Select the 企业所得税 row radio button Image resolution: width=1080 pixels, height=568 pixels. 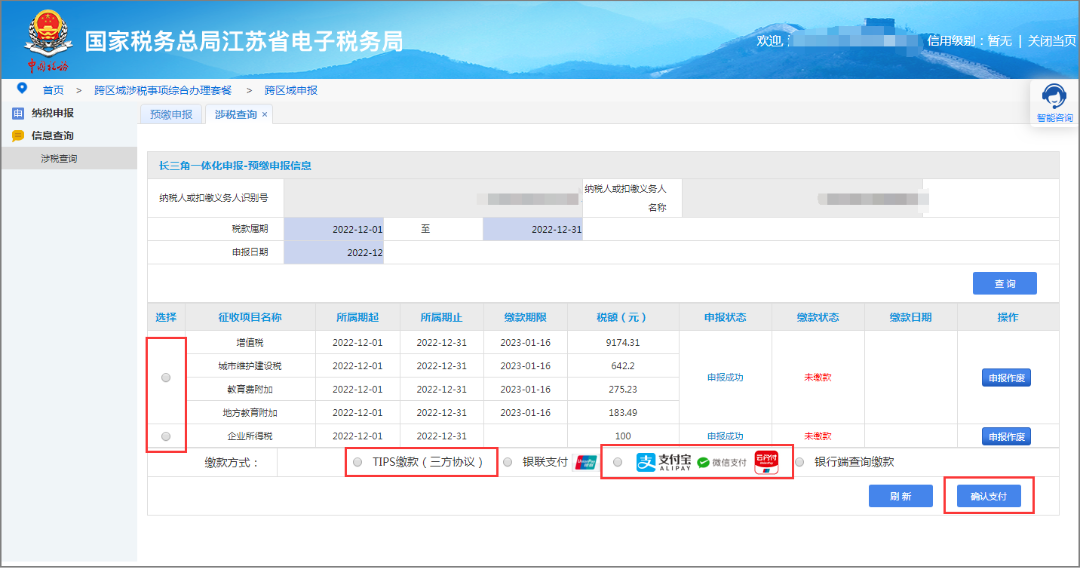(166, 436)
